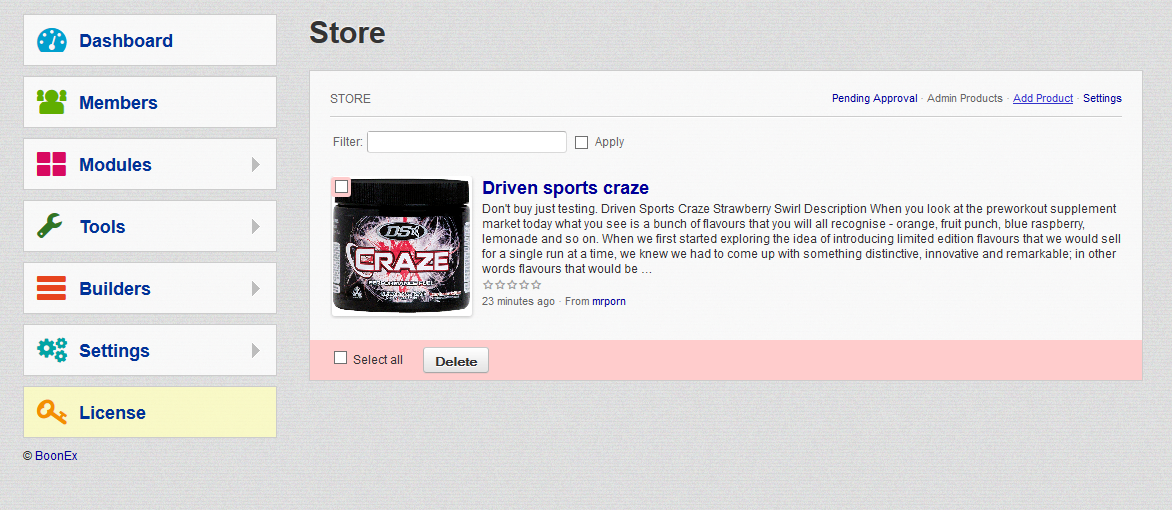Open the sidebar Settings menu label
This screenshot has width=1172, height=510.
[x=114, y=351]
